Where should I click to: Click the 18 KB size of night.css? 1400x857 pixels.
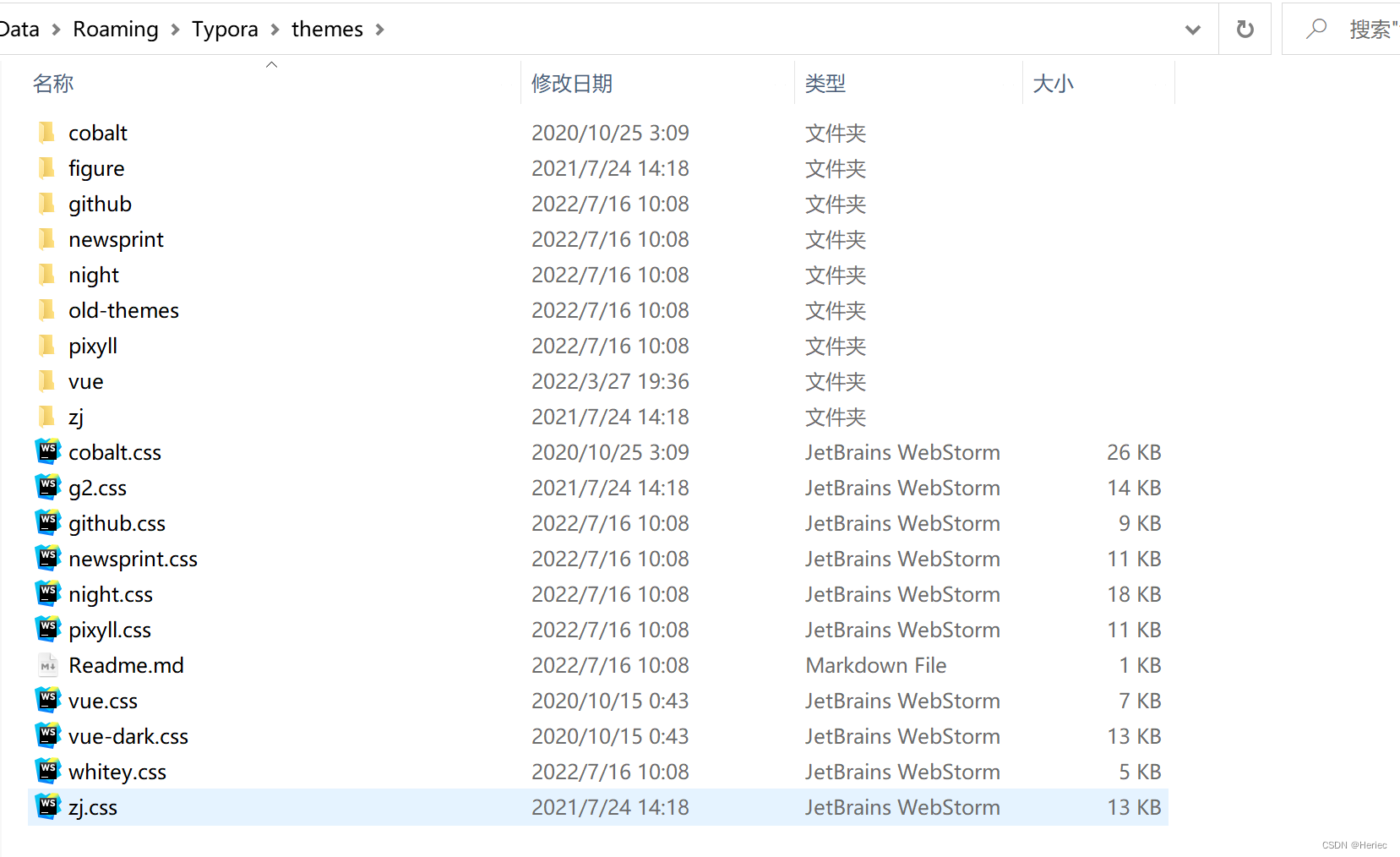1134,594
